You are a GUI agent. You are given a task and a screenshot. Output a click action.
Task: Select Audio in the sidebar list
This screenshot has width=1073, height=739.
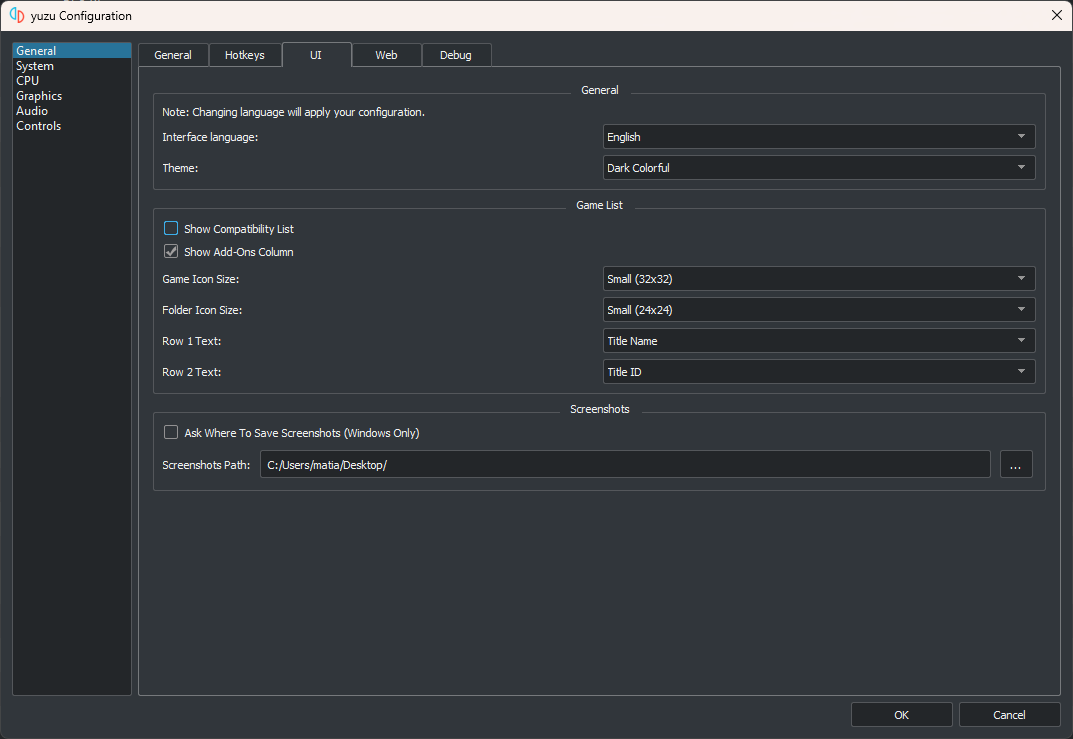pyautogui.click(x=32, y=111)
